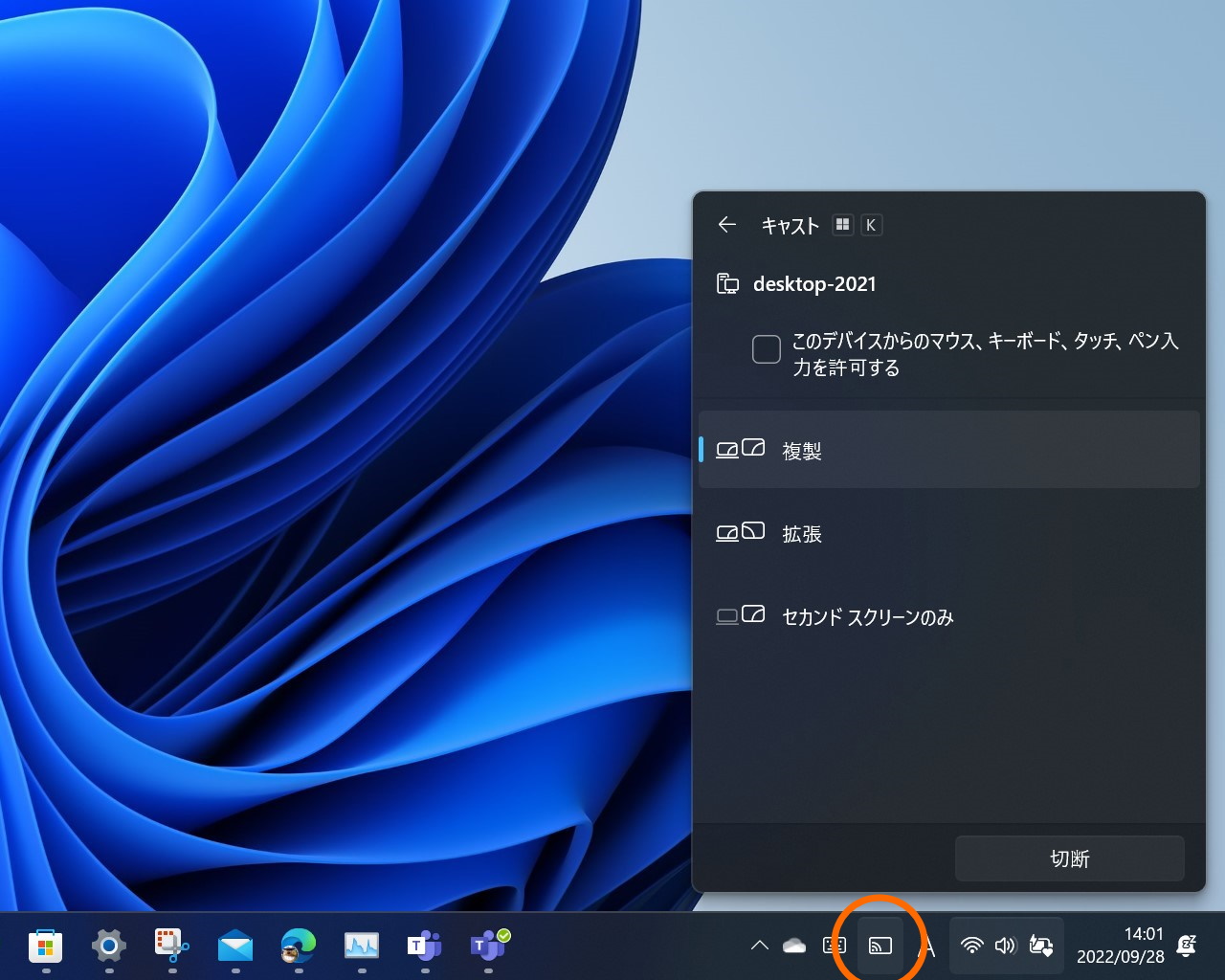
Task: Open the Start menu
Action: coord(47,947)
